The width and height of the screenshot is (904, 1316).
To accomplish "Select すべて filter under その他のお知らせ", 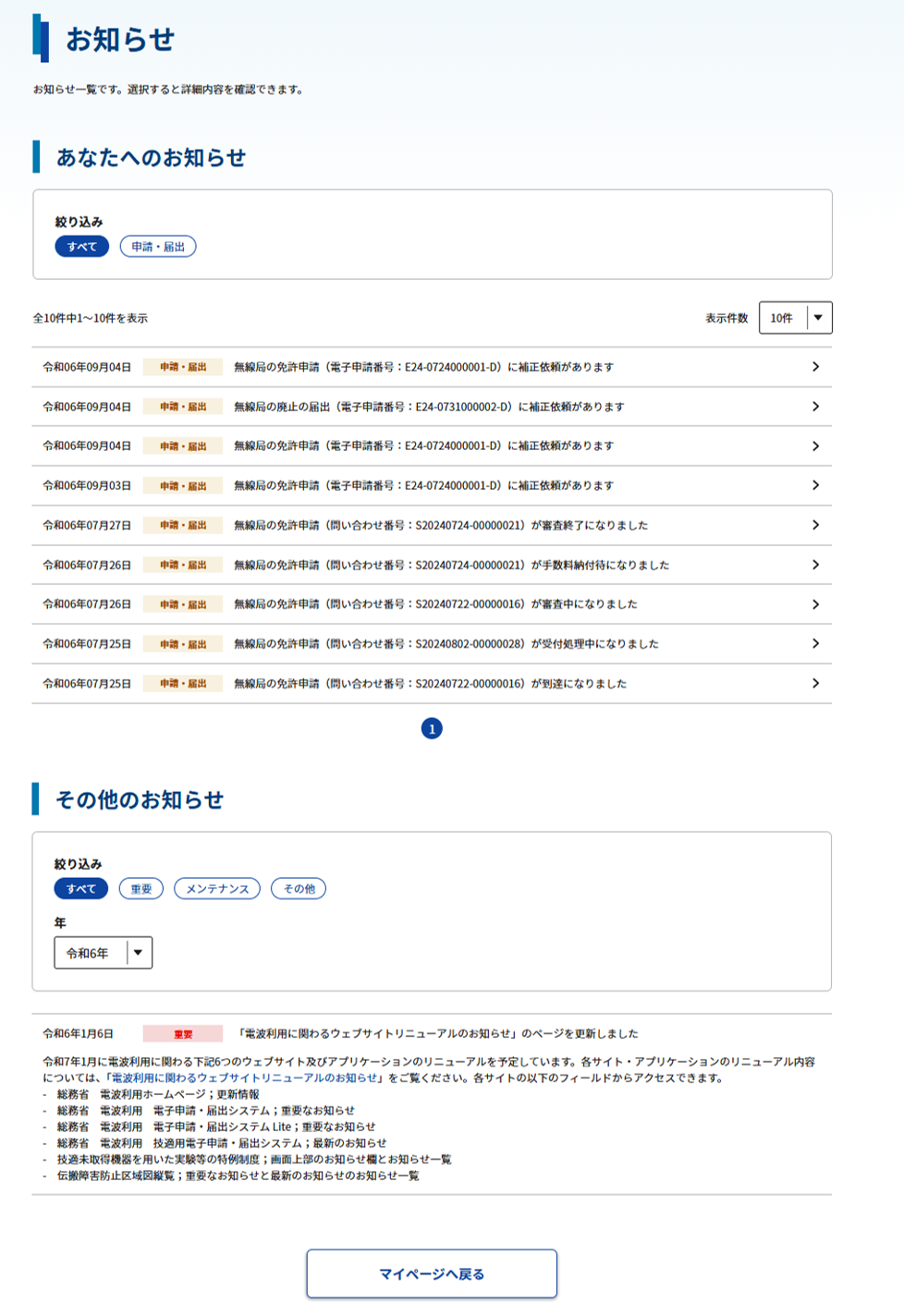I will [81, 889].
